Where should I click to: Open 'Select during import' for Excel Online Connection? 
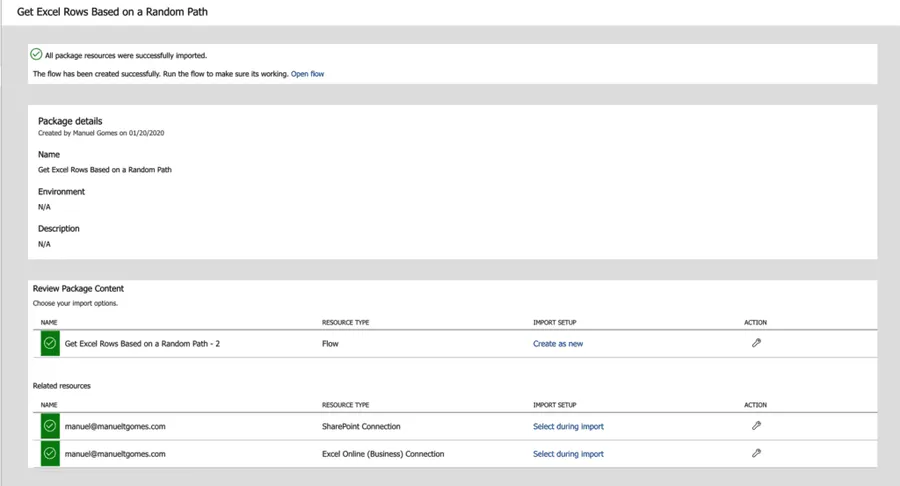click(x=568, y=454)
